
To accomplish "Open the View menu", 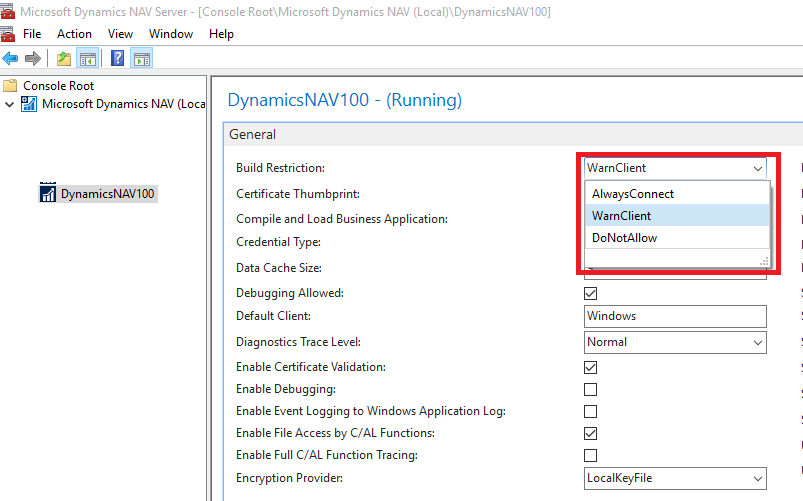I will [x=120, y=34].
